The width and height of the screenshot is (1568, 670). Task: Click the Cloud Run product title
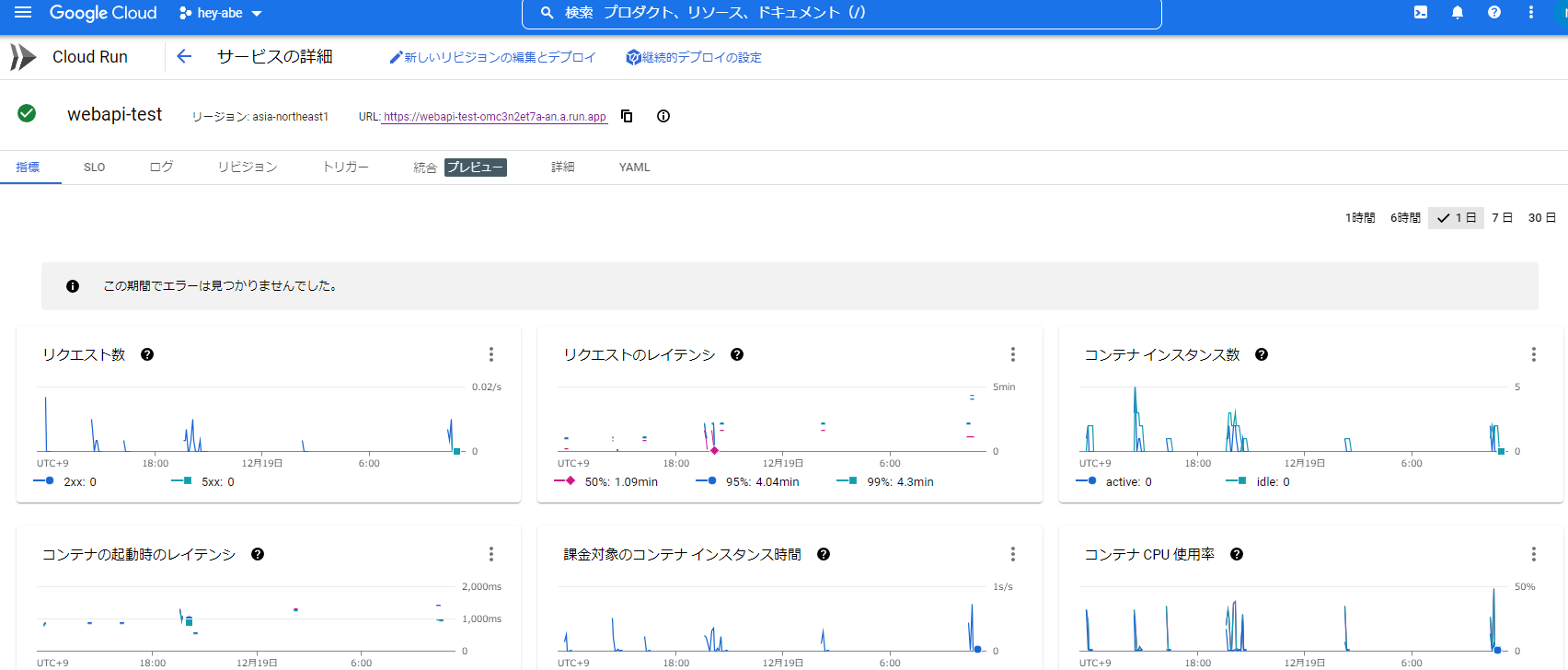click(x=90, y=57)
